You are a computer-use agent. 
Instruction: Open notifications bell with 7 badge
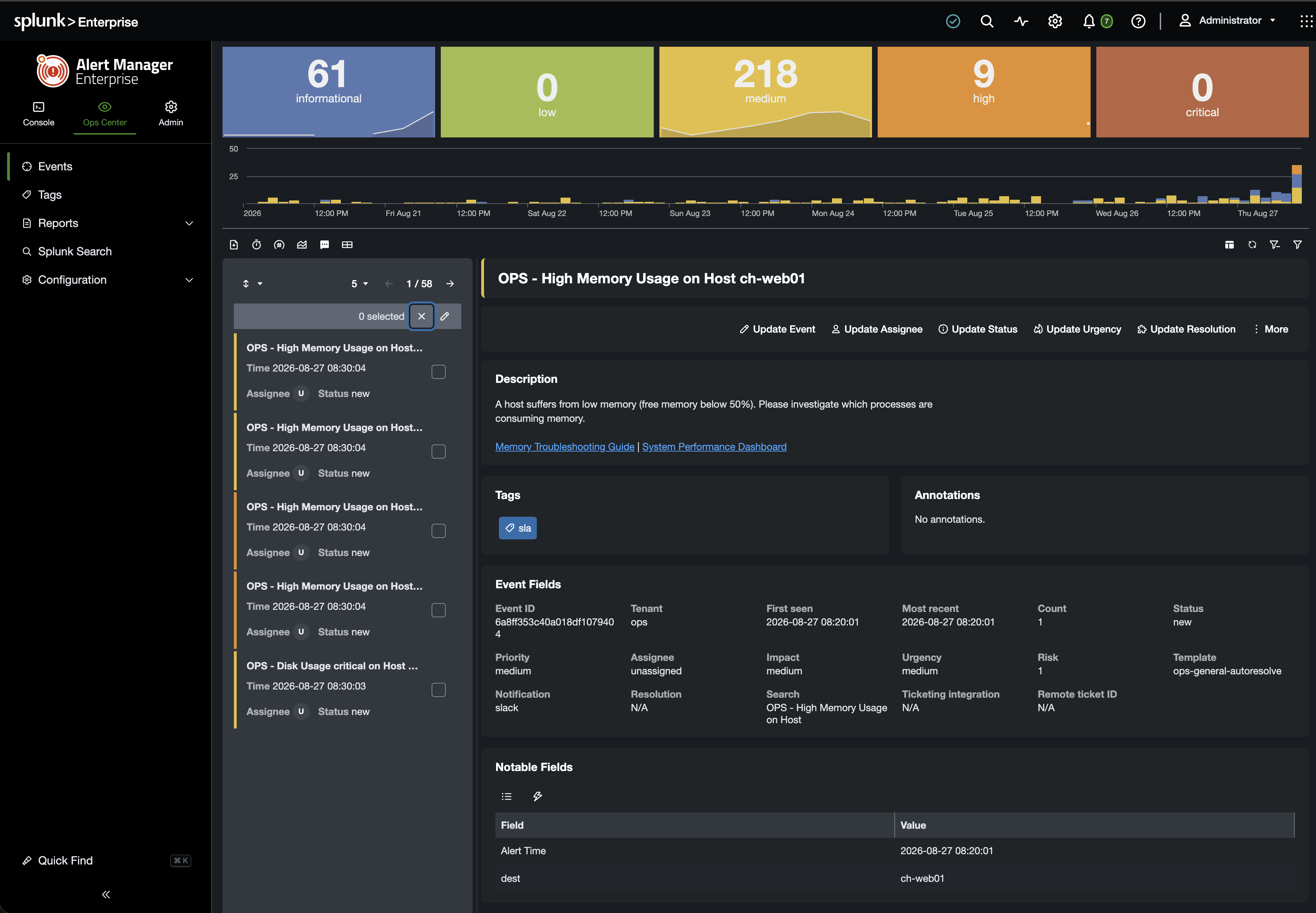point(1097,21)
